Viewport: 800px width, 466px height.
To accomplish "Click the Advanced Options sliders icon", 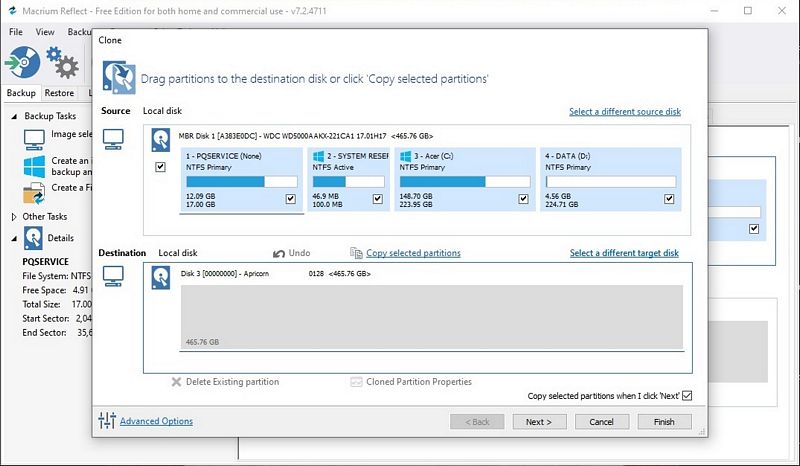I will pyautogui.click(x=107, y=421).
